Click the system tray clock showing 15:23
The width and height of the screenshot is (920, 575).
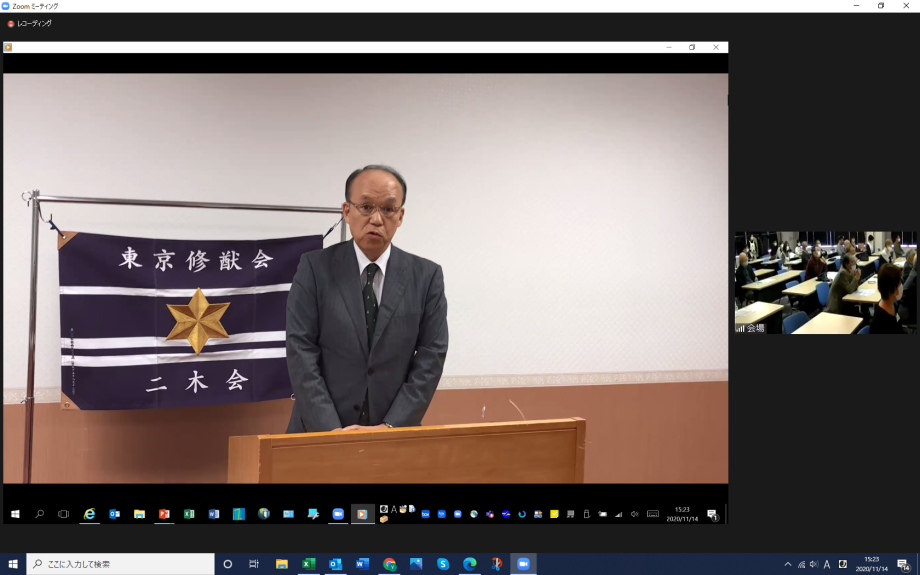[x=871, y=564]
